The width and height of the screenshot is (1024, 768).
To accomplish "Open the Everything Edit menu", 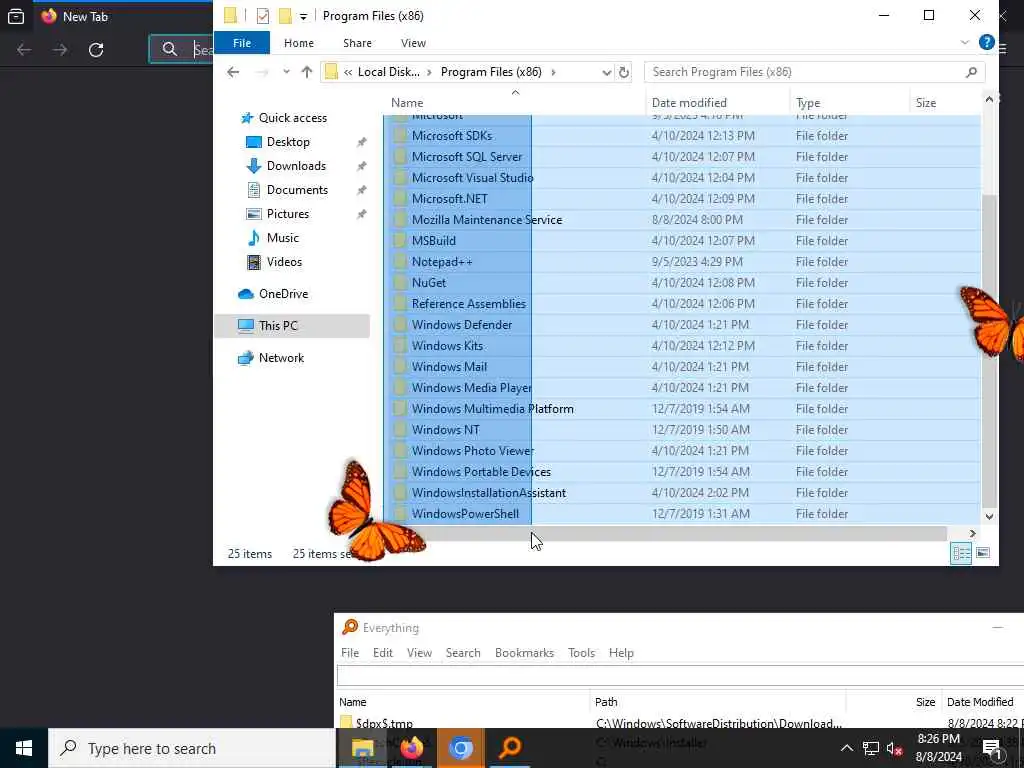I will pyautogui.click(x=383, y=653).
